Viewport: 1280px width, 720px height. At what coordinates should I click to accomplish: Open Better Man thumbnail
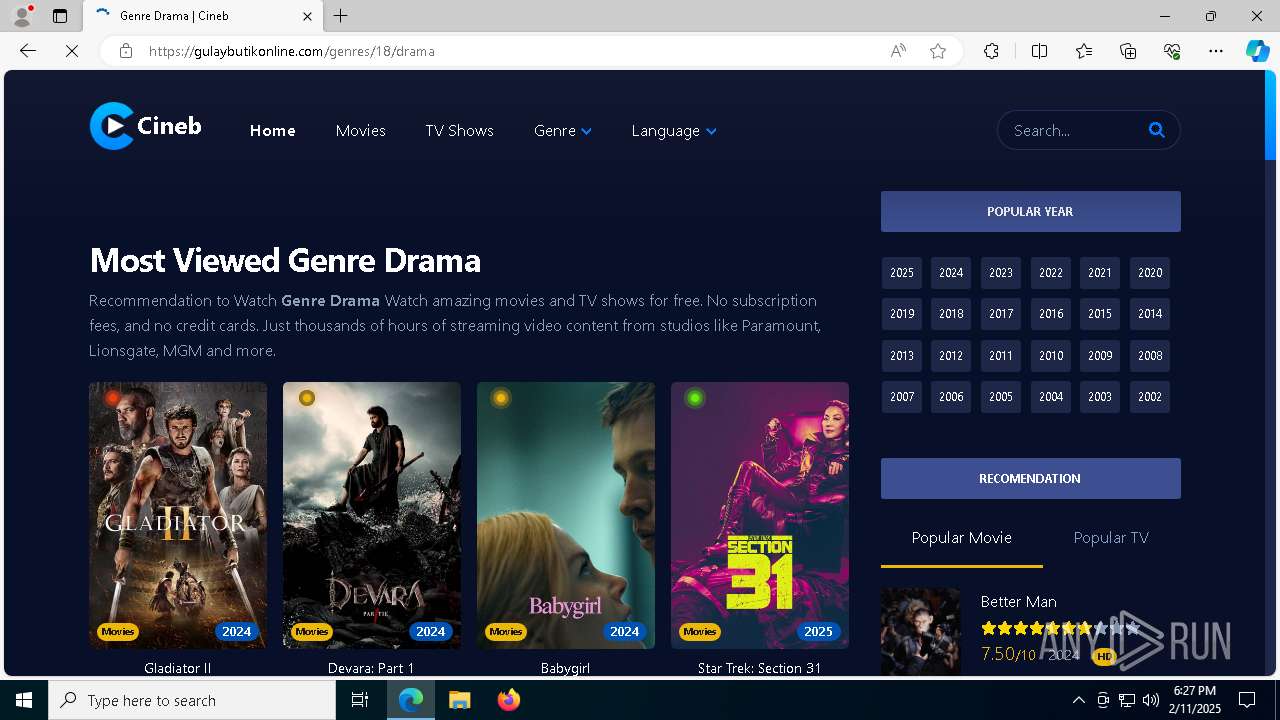pyautogui.click(x=921, y=632)
